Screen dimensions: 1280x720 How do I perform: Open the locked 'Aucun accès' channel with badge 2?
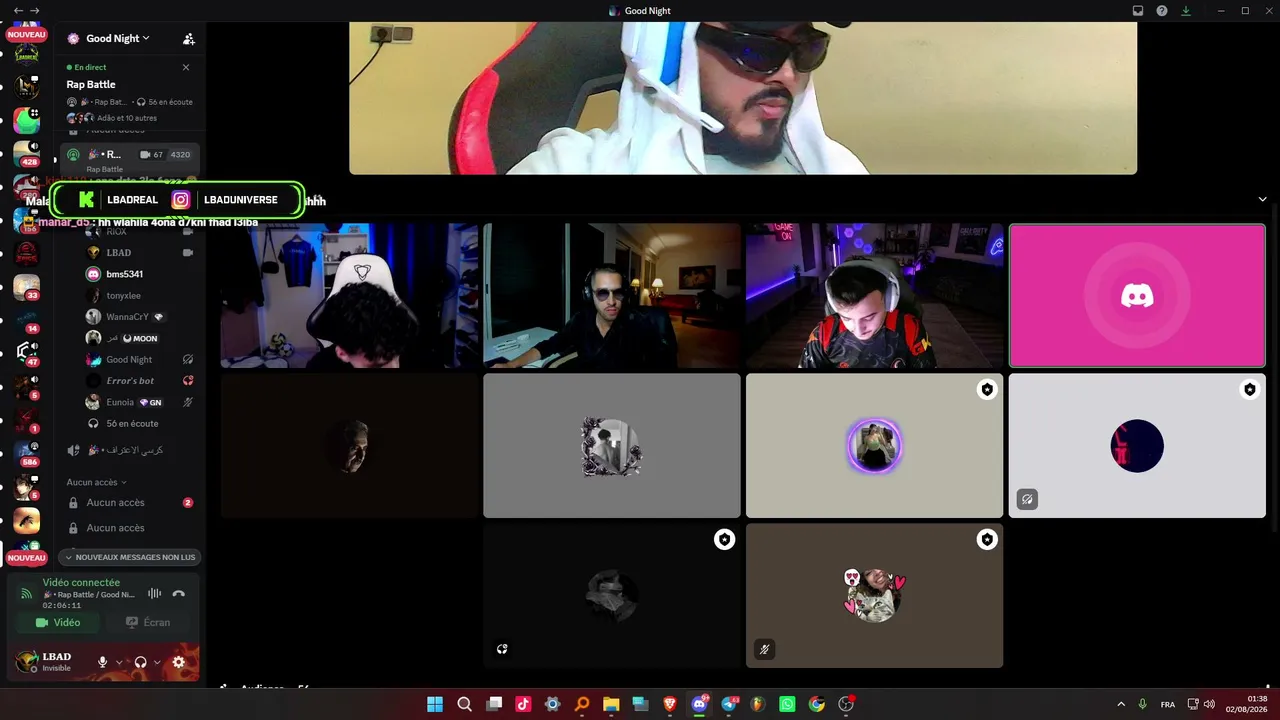[x=129, y=502]
